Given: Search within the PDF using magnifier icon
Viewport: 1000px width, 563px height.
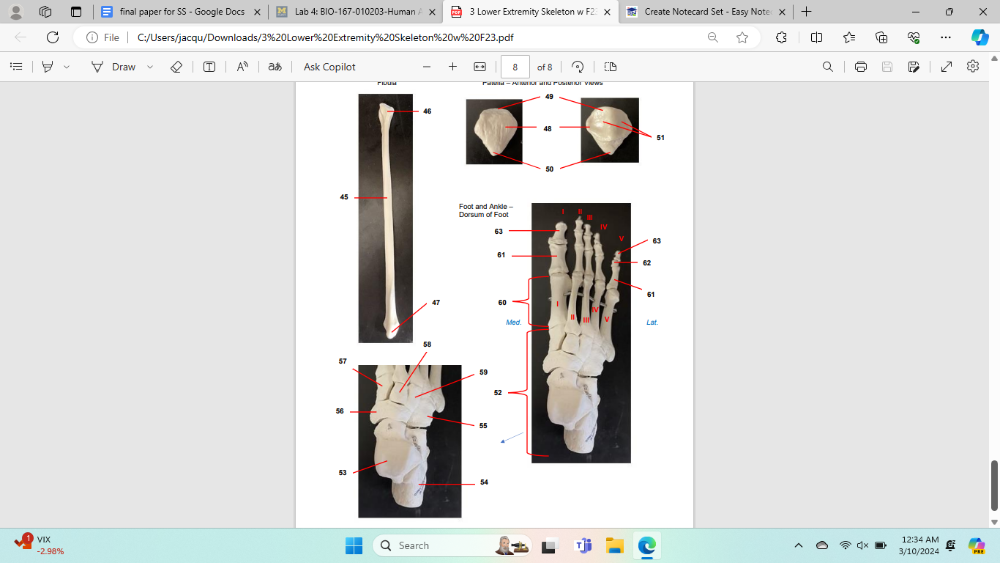Looking at the screenshot, I should (x=827, y=67).
